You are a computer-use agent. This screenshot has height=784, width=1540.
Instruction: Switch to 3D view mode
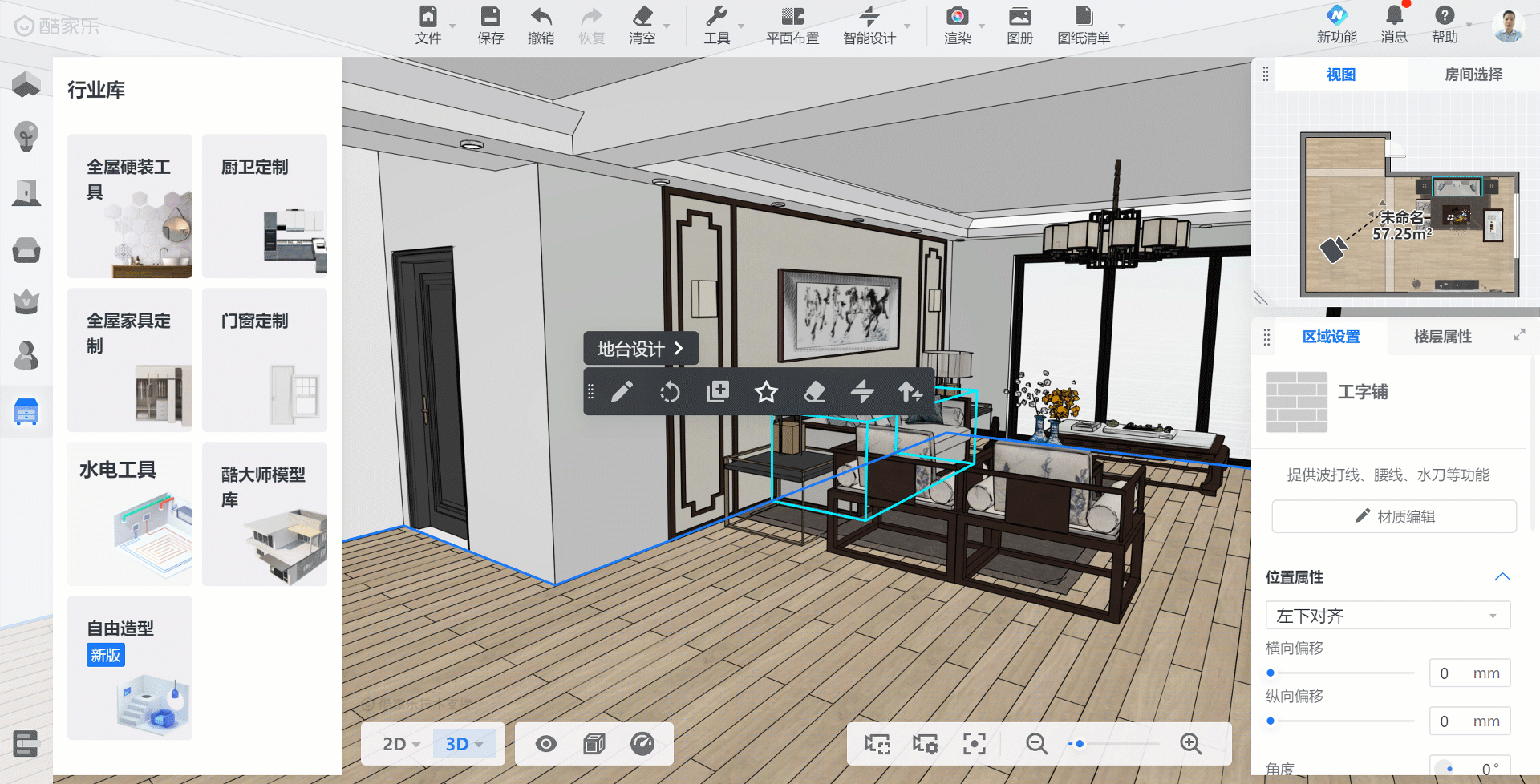[x=458, y=744]
